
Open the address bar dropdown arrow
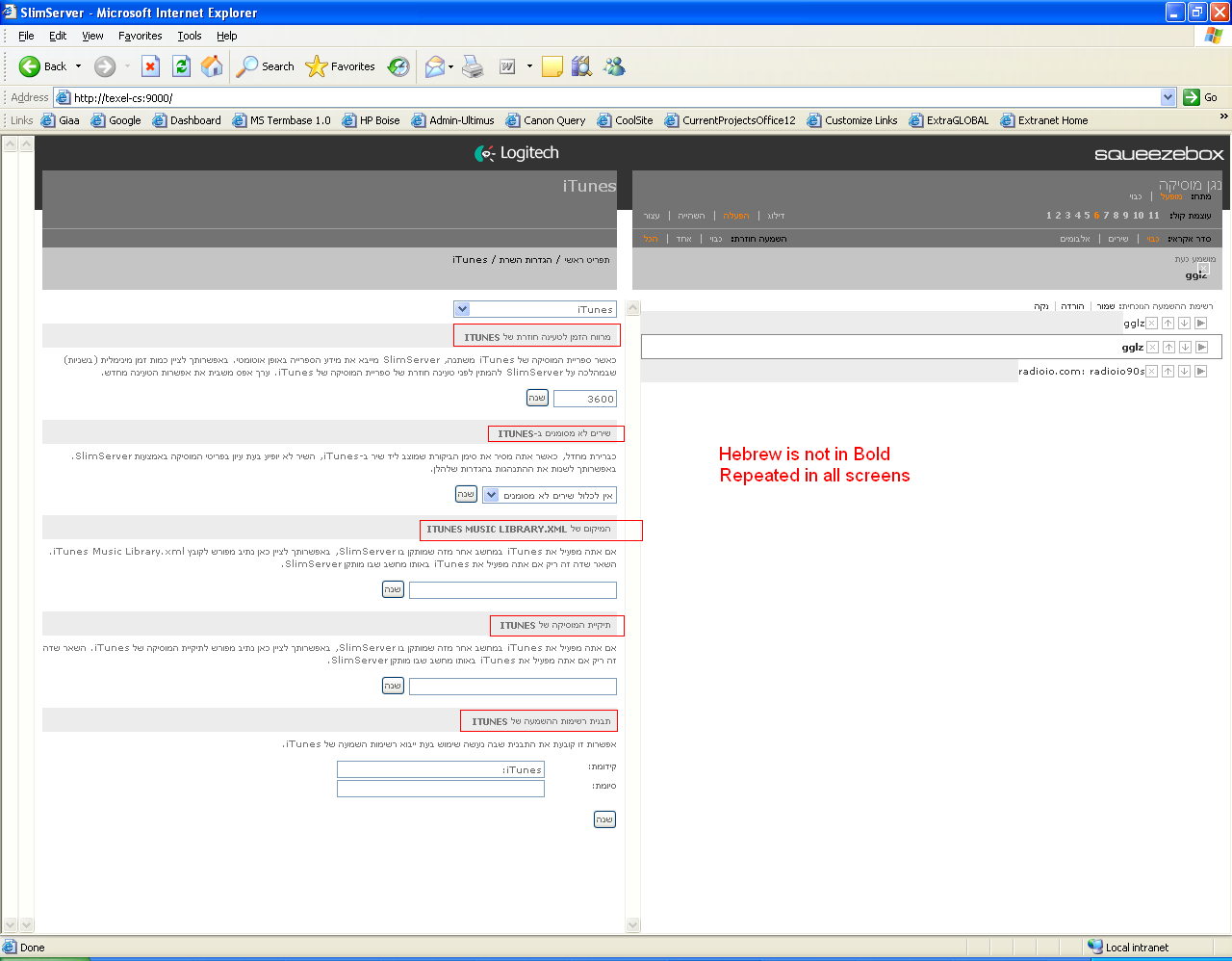1168,97
